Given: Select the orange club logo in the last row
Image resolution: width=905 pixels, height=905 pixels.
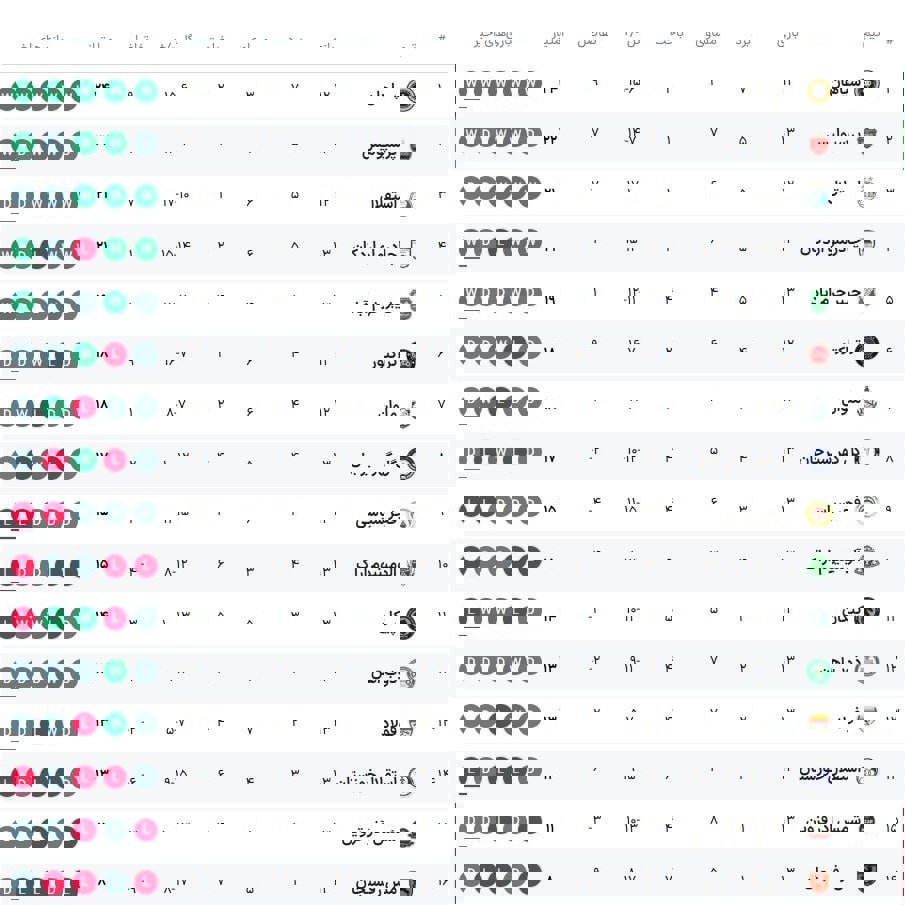Looking at the screenshot, I should click(x=818, y=881).
